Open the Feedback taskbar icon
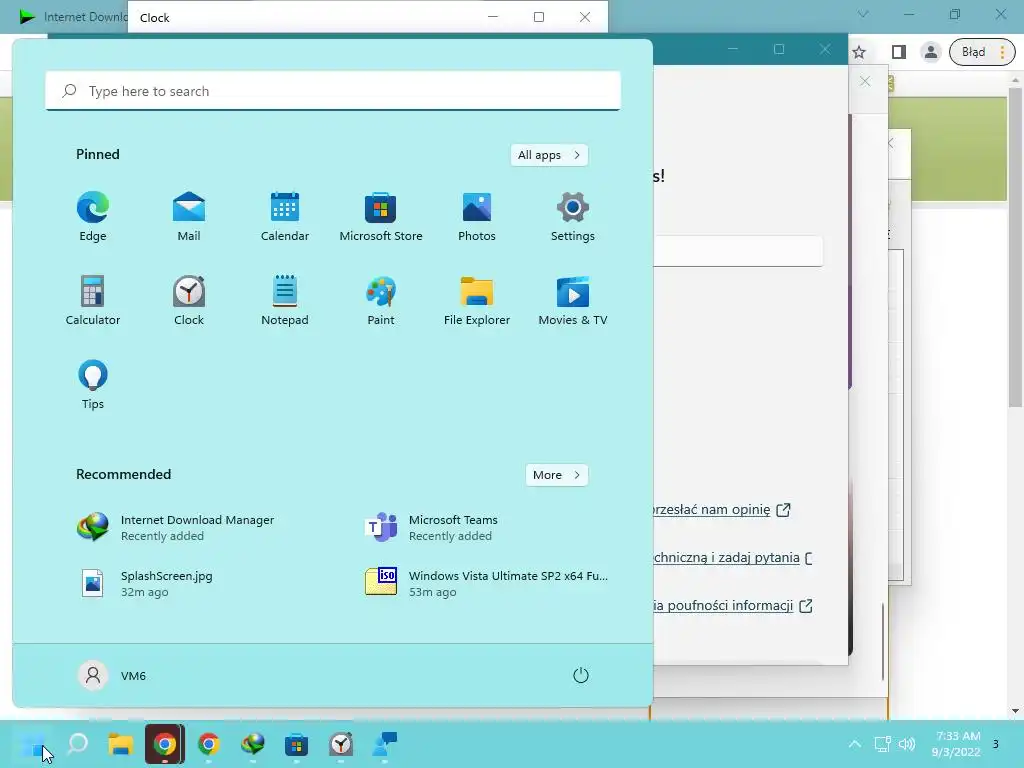Image resolution: width=1024 pixels, height=768 pixels. [385, 744]
